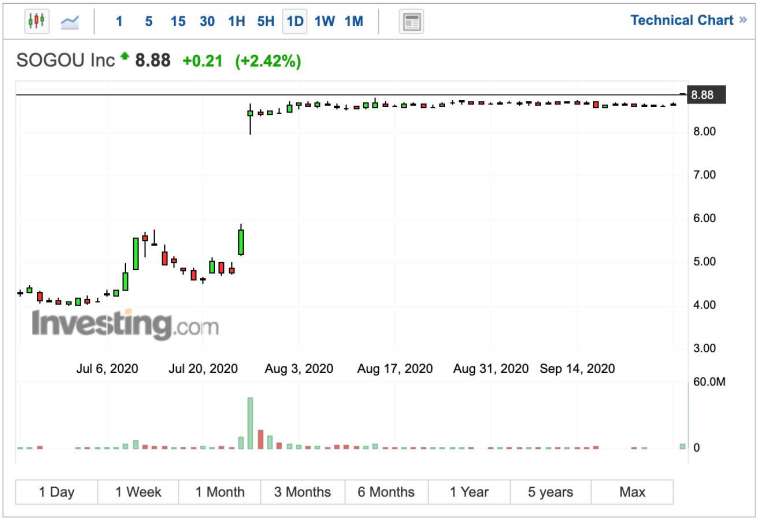Pick the 1H interval
This screenshot has width=760, height=521.
(x=237, y=21)
